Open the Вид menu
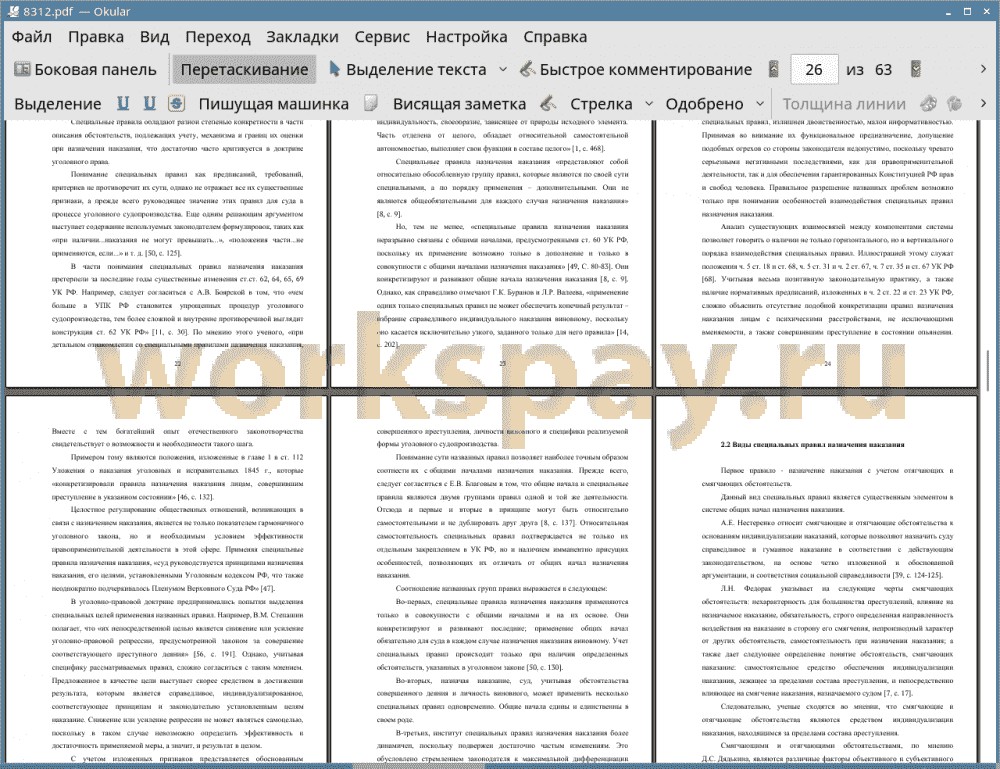Image resolution: width=1000 pixels, height=769 pixels. click(154, 37)
